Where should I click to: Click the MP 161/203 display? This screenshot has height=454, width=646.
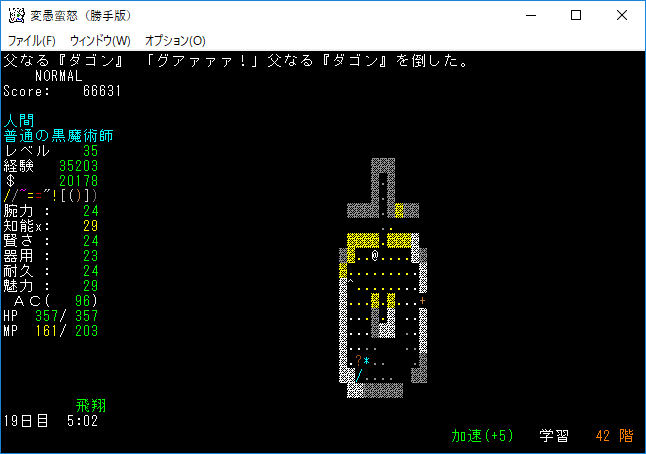click(50, 331)
